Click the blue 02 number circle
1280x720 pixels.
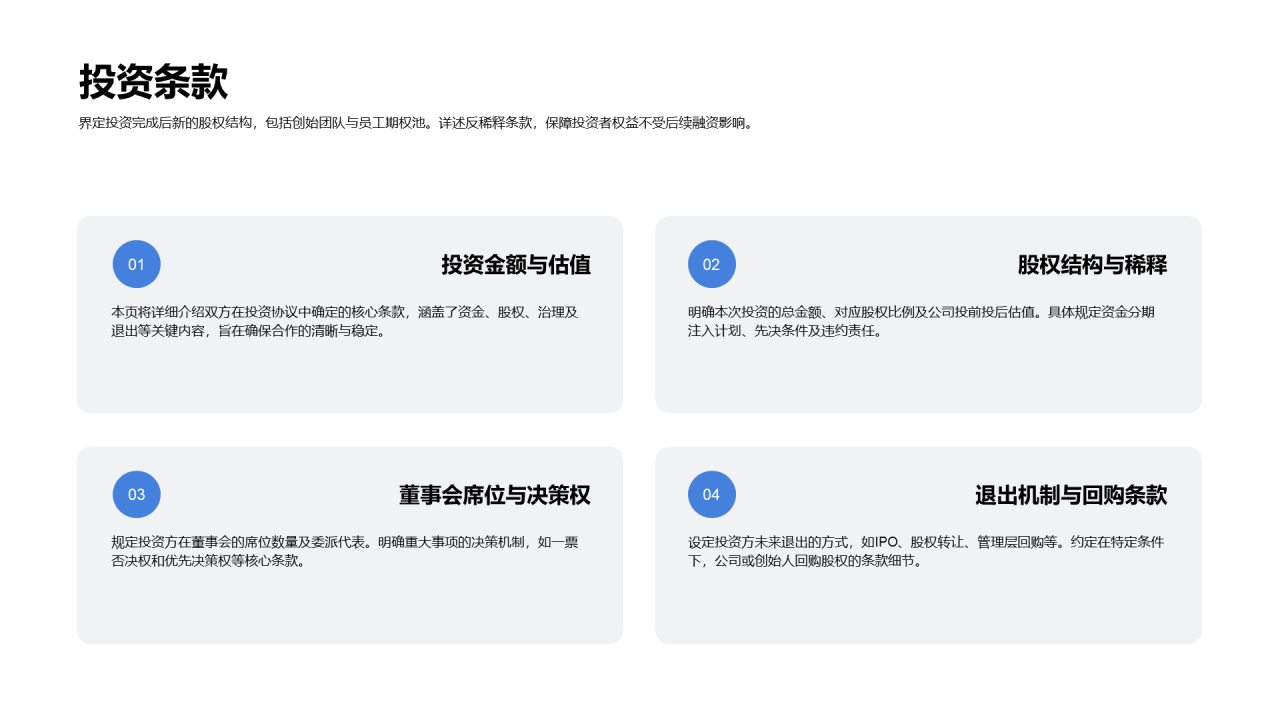pos(711,264)
